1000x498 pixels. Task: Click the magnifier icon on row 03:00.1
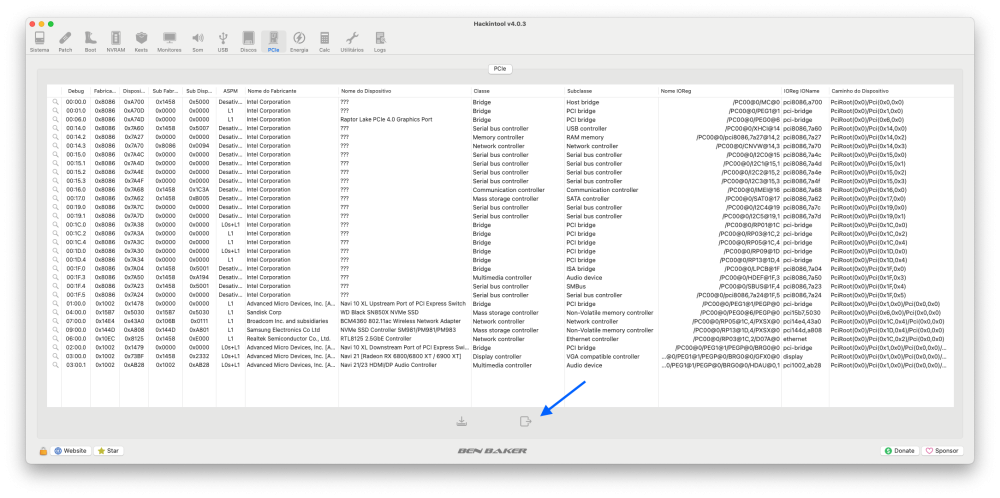click(55, 365)
